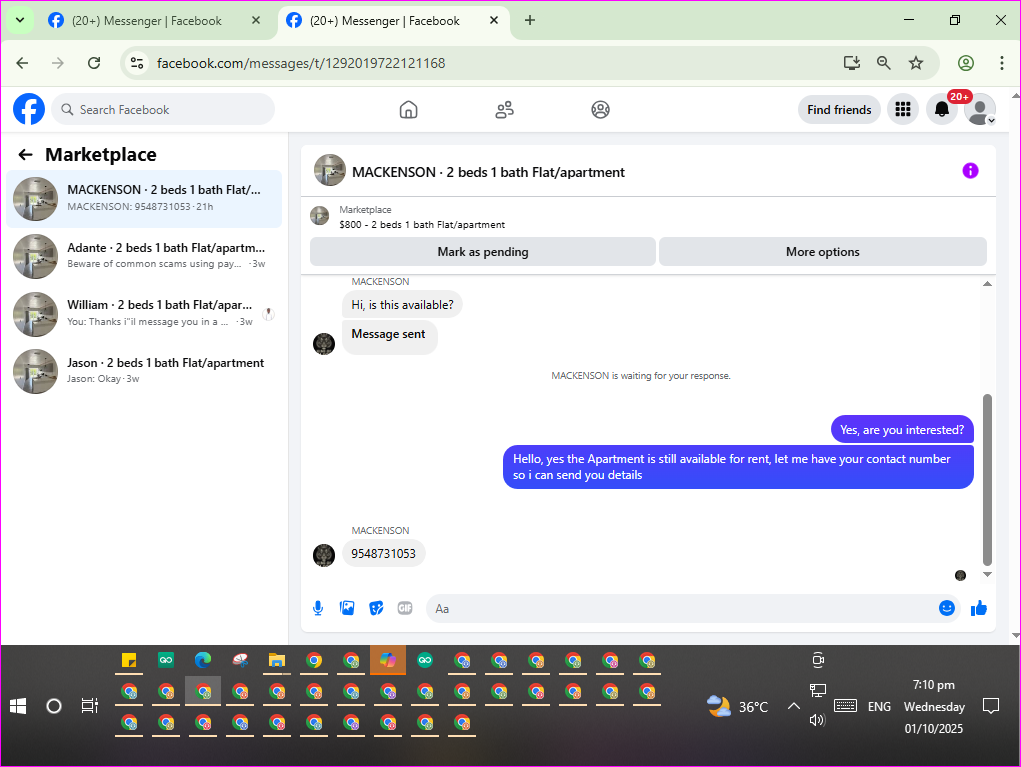1021x767 pixels.
Task: Open Windows notification center icon
Action: (990, 706)
